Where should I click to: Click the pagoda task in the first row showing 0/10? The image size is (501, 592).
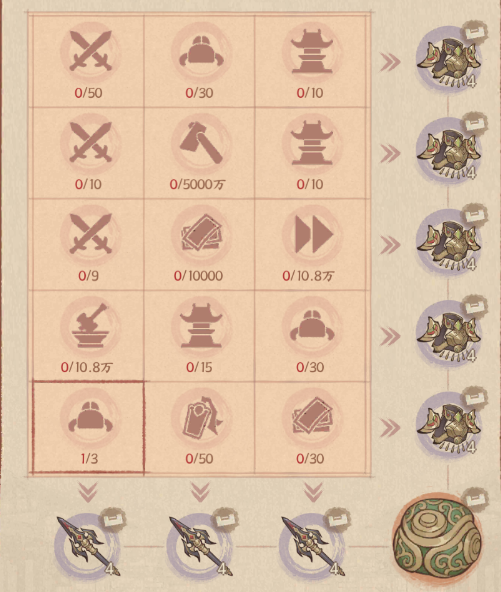[x=310, y=62]
